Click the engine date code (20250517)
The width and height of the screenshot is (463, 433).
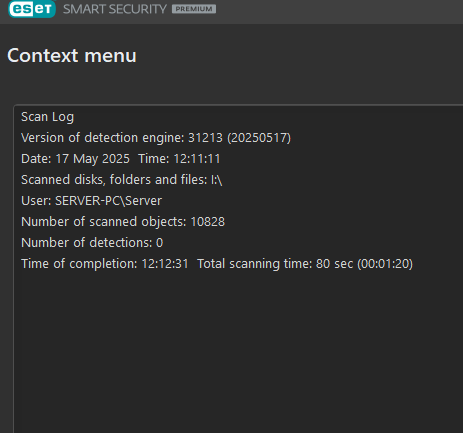click(259, 138)
